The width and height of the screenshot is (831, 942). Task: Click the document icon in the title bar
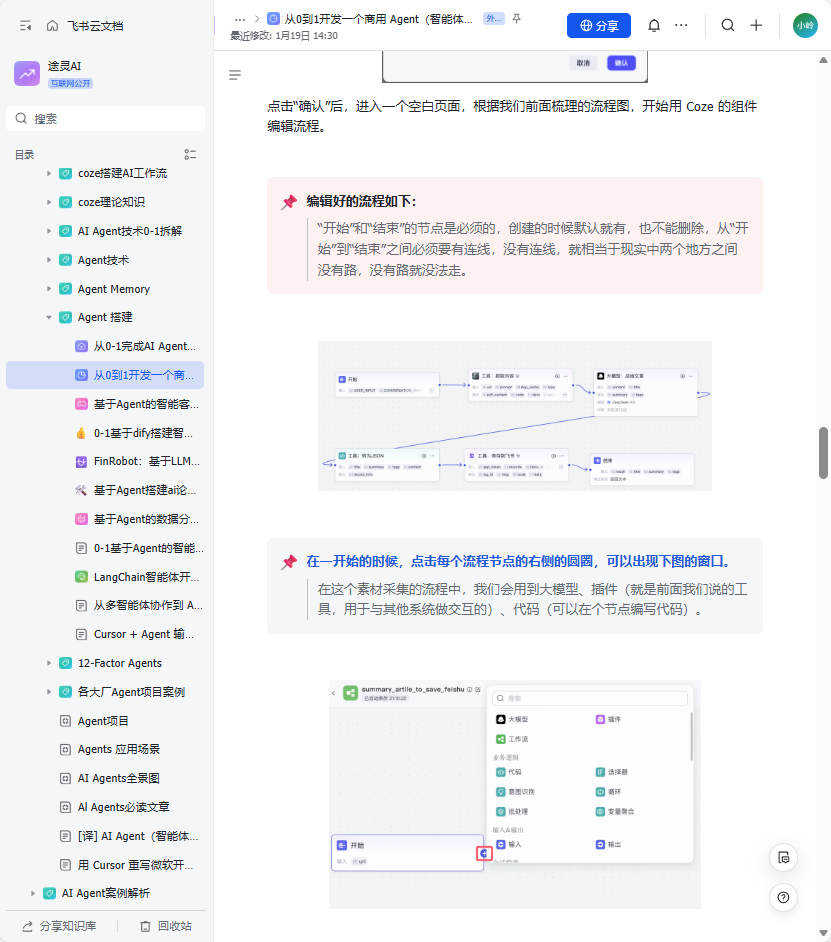click(273, 19)
